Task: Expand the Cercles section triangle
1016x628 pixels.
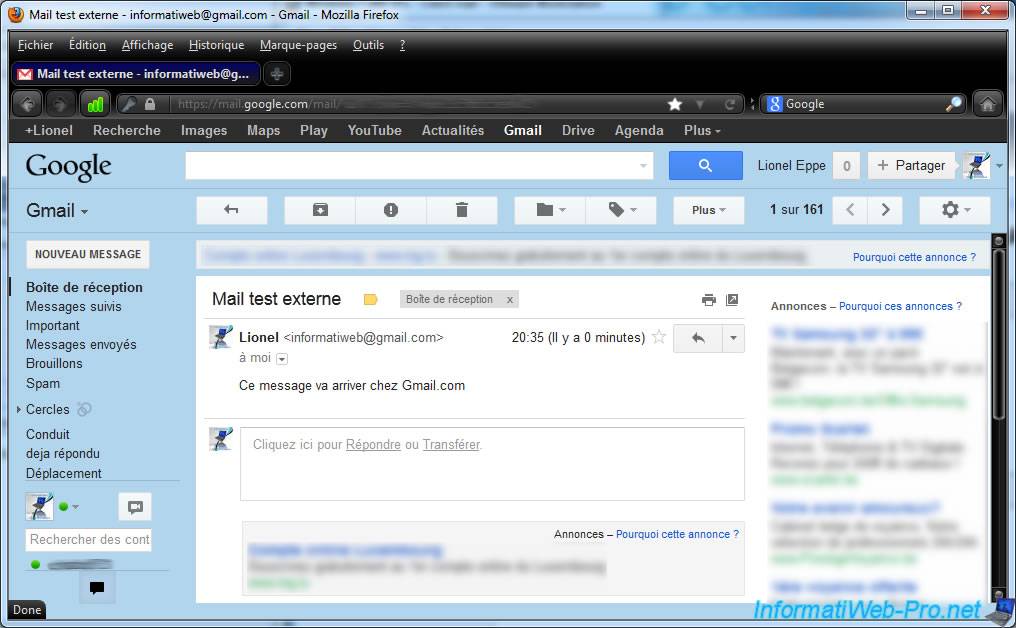Action: 19,410
